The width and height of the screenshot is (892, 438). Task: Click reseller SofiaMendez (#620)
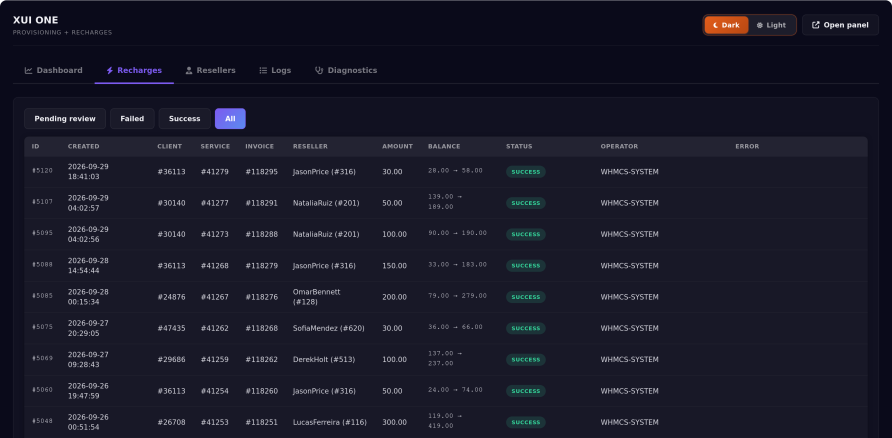point(329,328)
